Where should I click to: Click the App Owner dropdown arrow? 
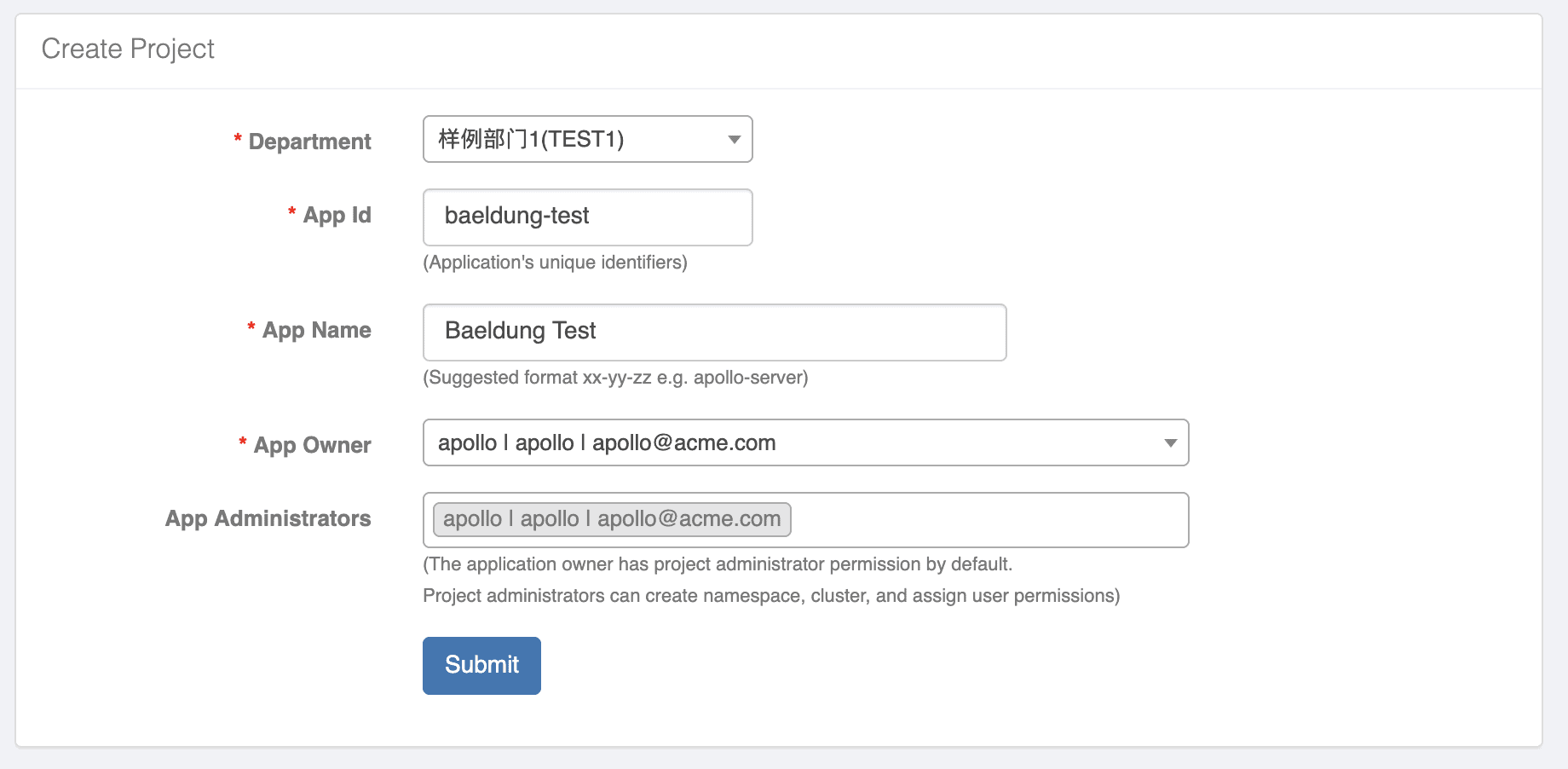click(x=1171, y=443)
